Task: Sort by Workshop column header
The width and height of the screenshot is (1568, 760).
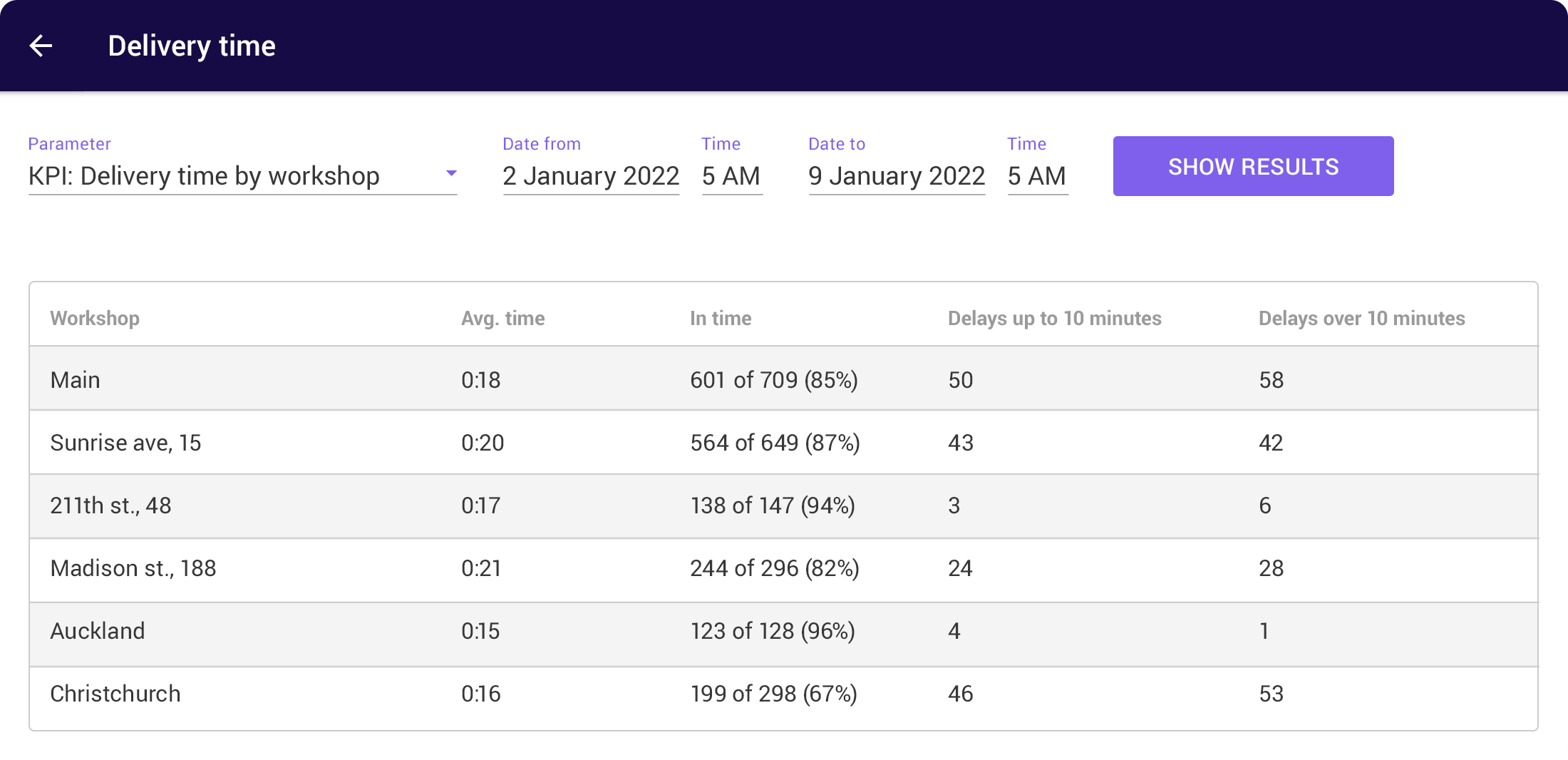Action: 95,318
